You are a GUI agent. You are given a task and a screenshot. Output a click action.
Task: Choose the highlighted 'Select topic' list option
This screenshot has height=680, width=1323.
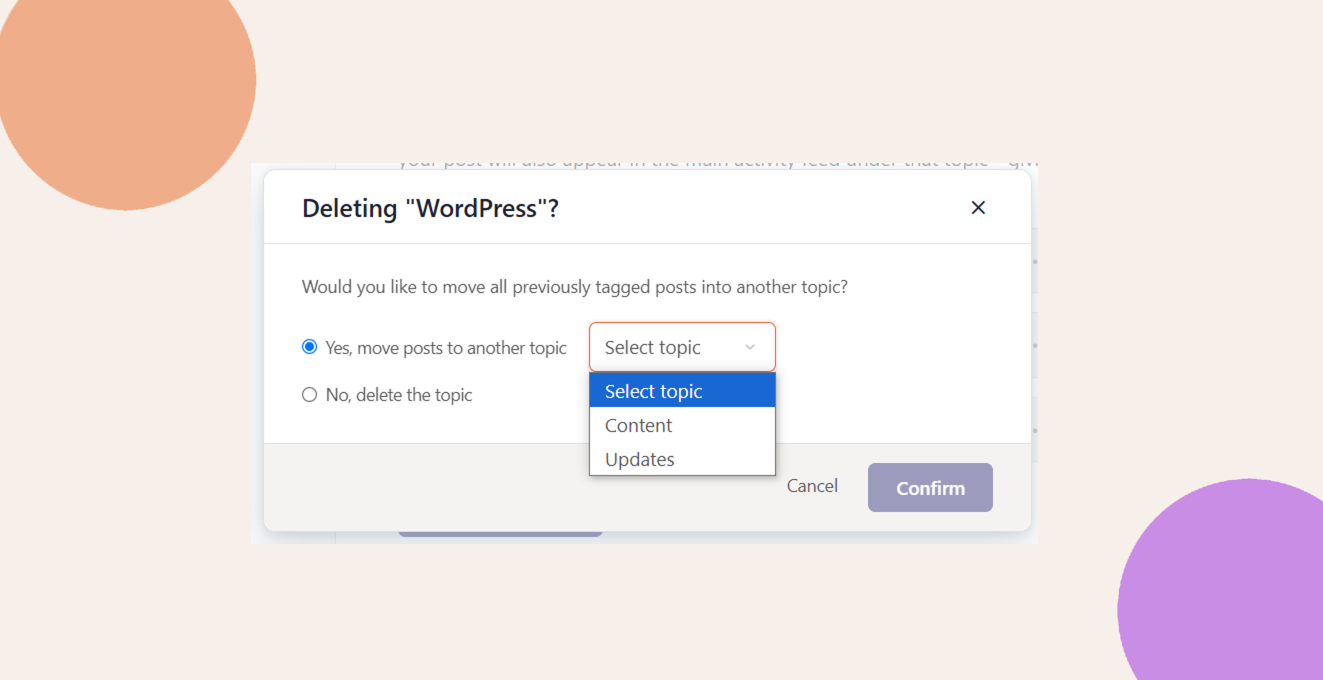(682, 391)
